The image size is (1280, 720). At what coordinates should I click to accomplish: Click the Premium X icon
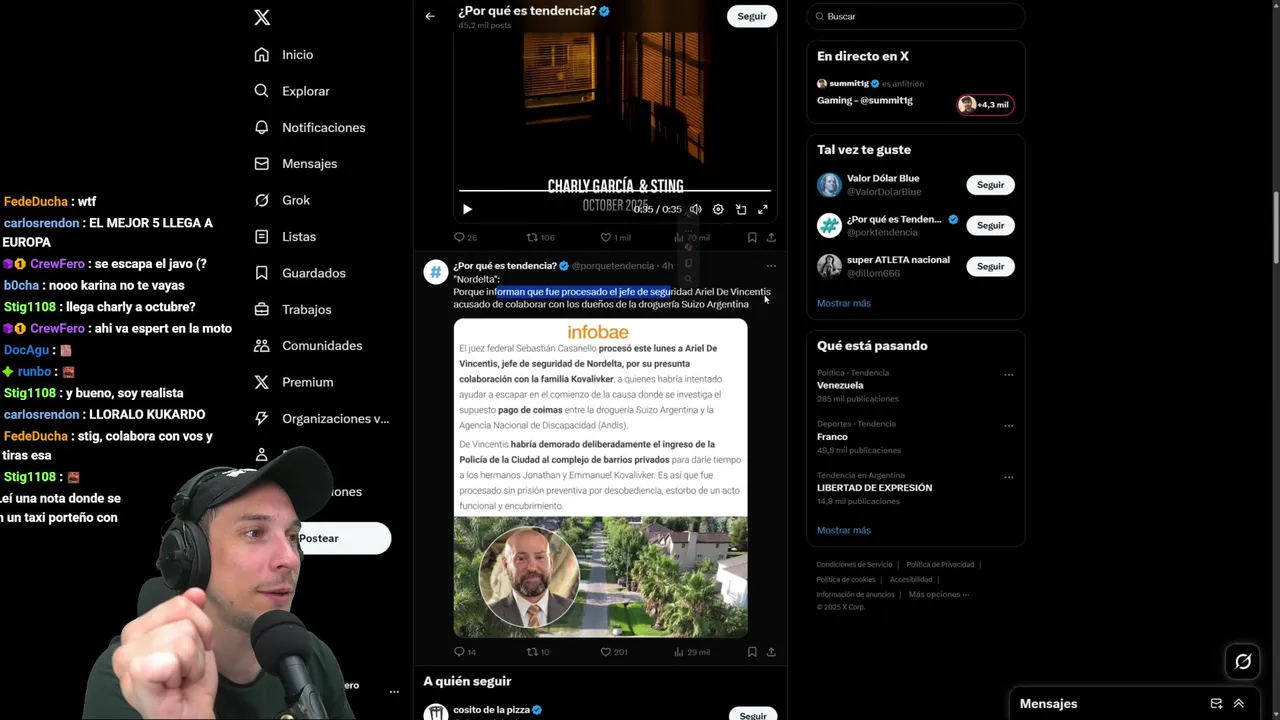262,382
